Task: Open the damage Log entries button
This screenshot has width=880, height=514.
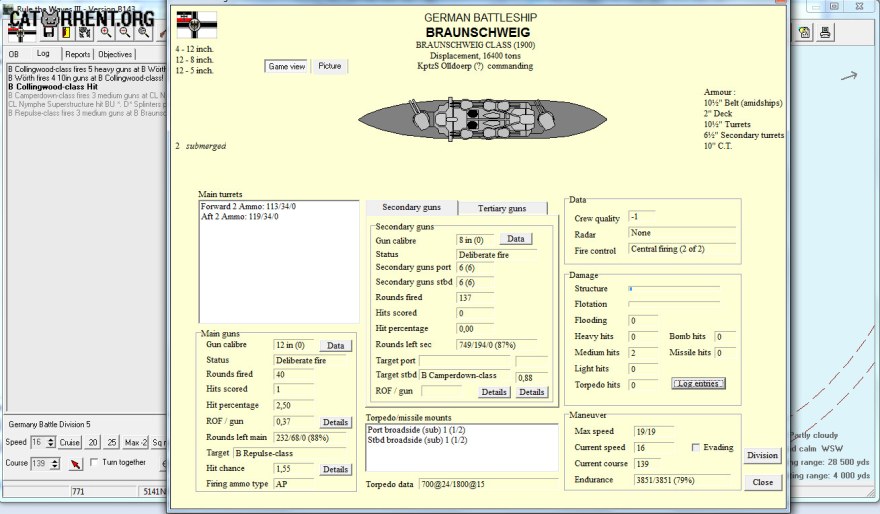Action: pos(698,384)
